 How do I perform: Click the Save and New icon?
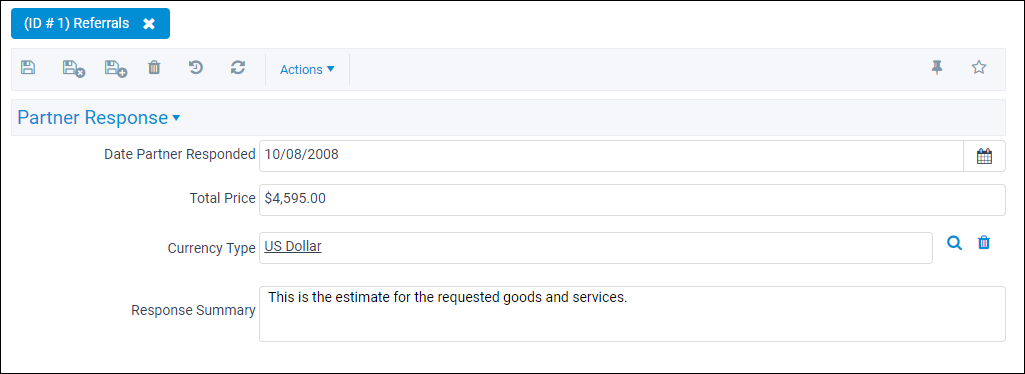tap(116, 68)
